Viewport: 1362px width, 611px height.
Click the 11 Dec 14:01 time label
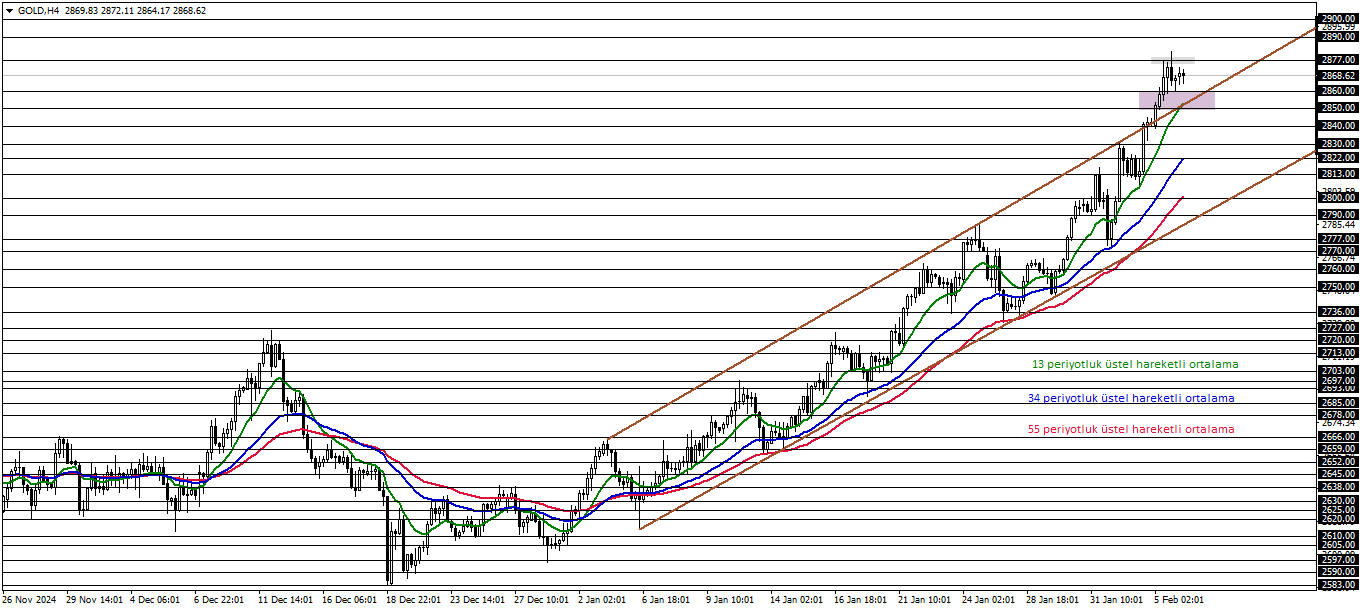pos(286,600)
